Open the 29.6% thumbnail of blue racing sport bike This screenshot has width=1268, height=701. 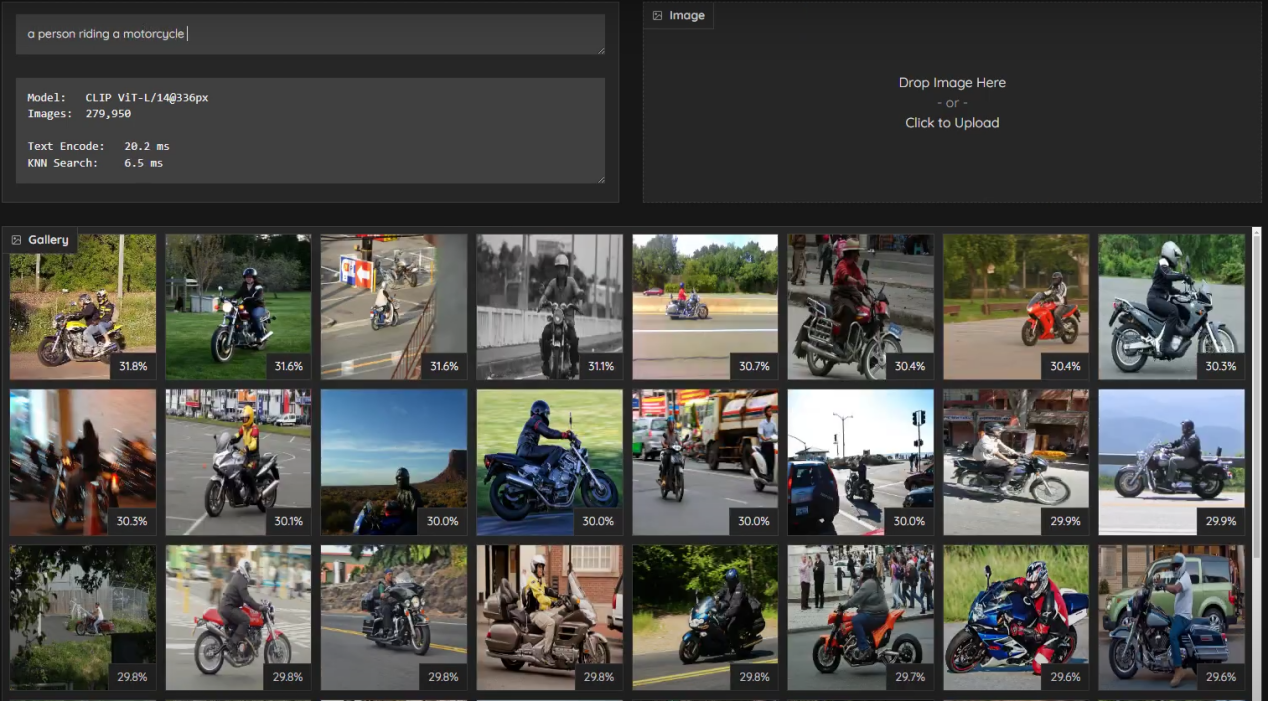tap(1016, 617)
